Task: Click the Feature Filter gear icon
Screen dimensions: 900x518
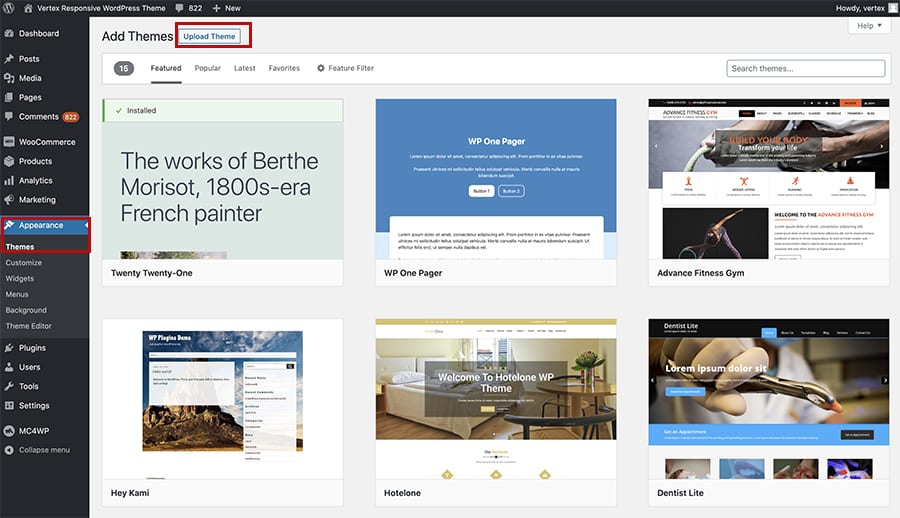Action: pyautogui.click(x=321, y=68)
